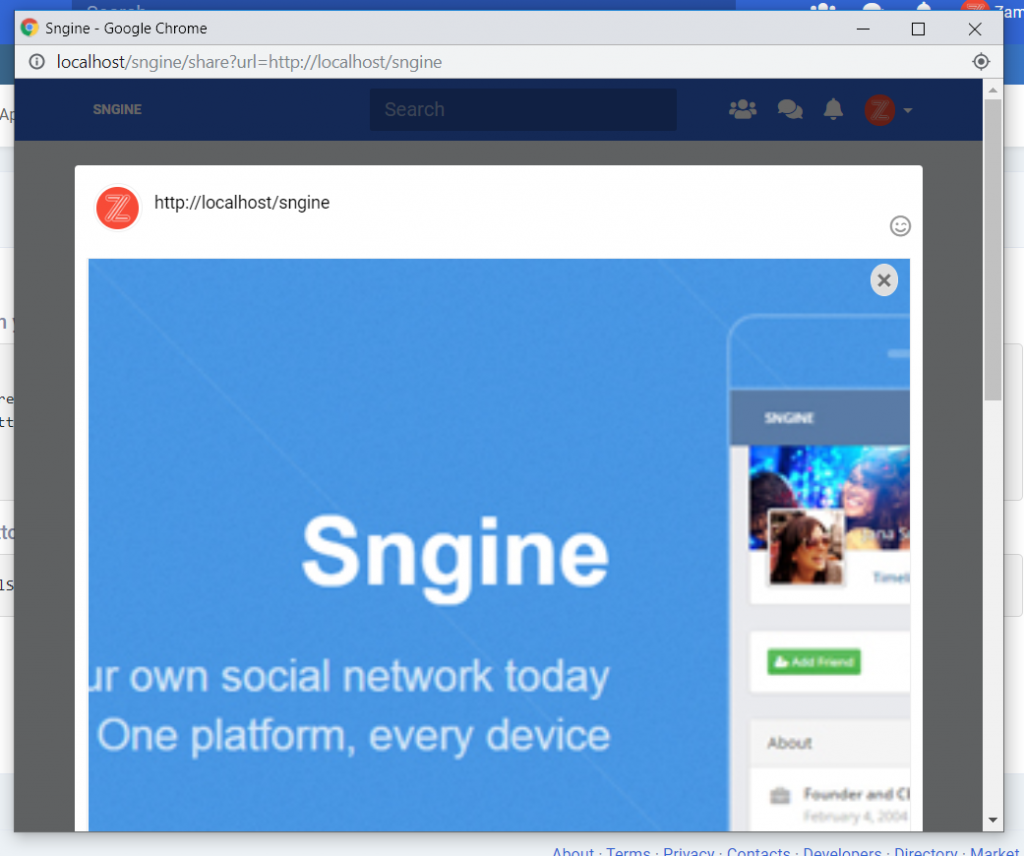Click the location target icon in address bar
1024x856 pixels.
[980, 61]
